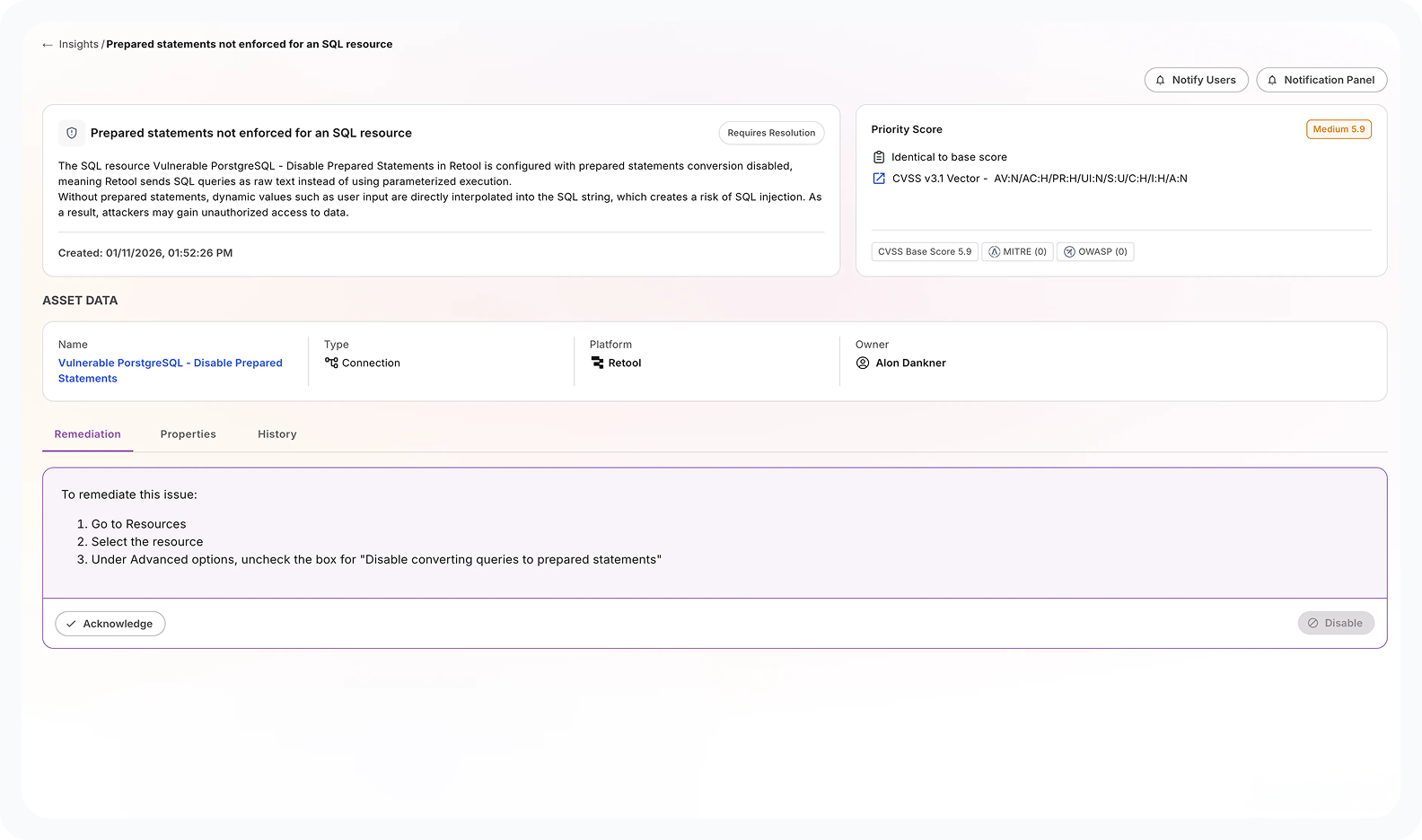Click the bell icon in Notify Users
This screenshot has height=840, width=1422.
click(1161, 80)
